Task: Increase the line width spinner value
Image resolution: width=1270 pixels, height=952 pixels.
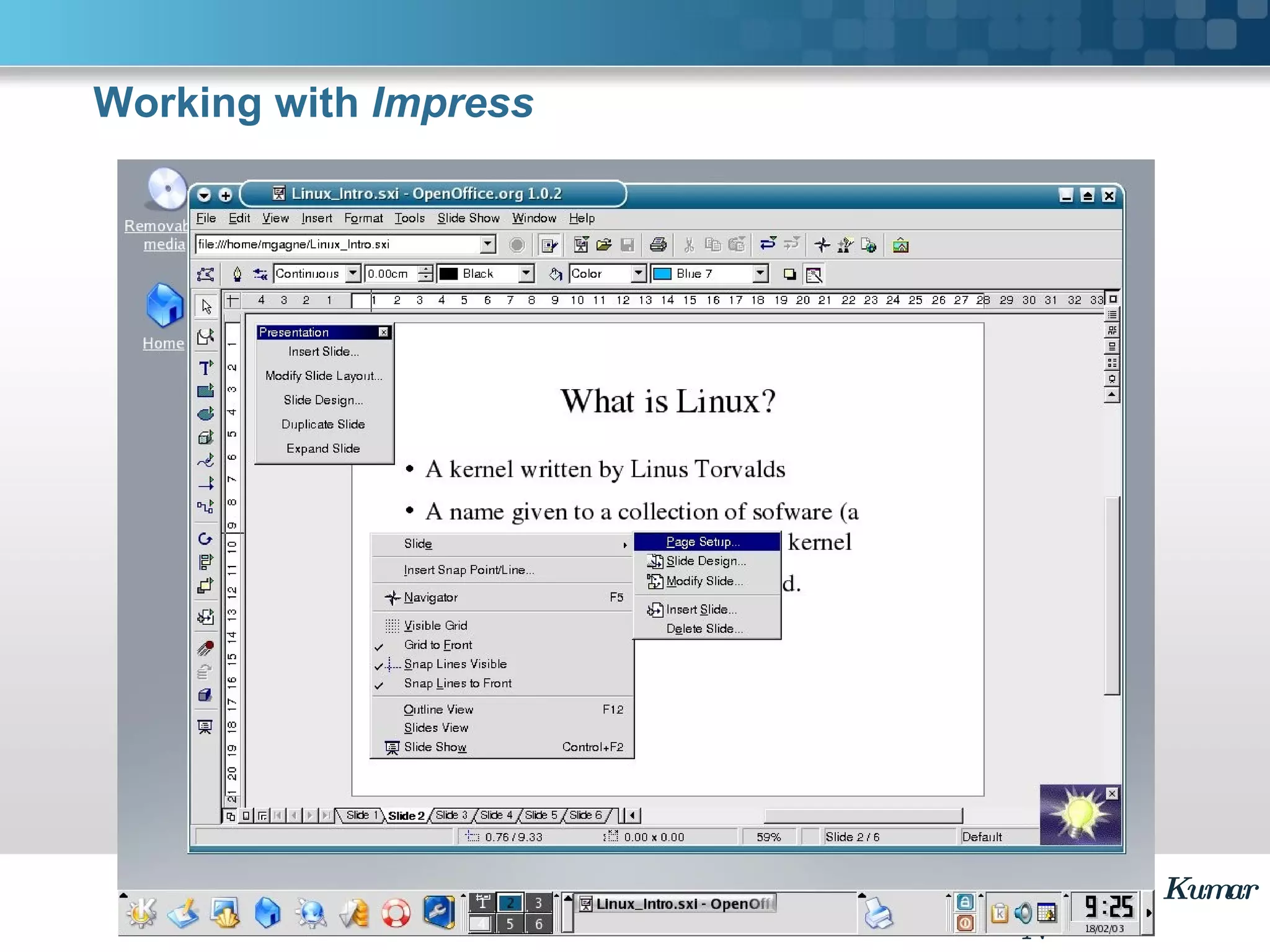Action: (x=425, y=269)
